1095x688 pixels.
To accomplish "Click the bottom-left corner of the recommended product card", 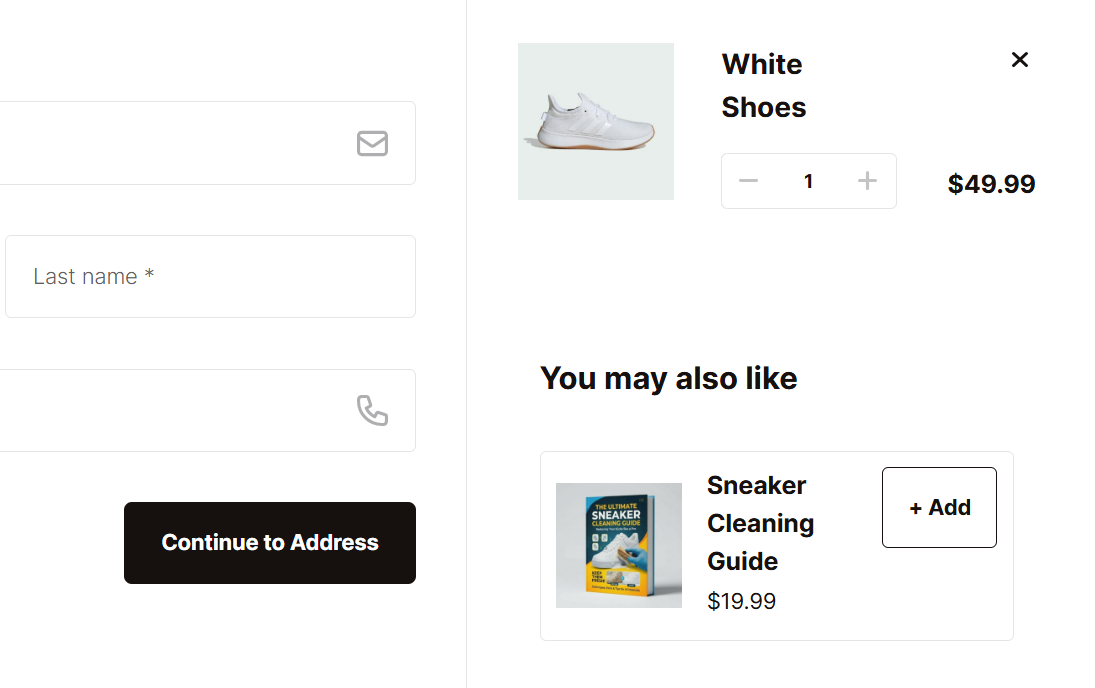I will click(x=545, y=635).
